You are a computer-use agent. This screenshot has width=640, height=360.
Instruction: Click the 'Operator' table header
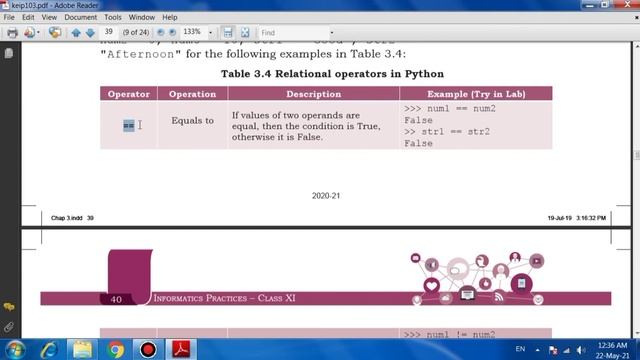129,94
